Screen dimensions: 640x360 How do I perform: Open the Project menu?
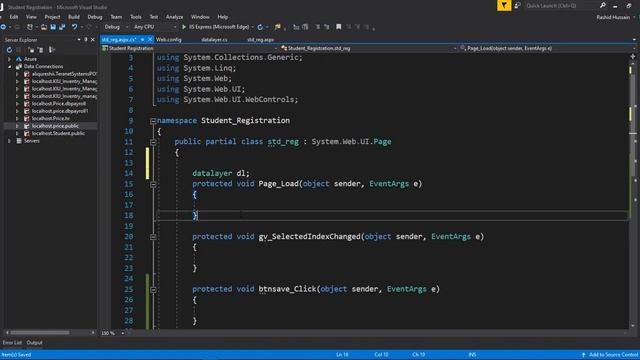52,17
